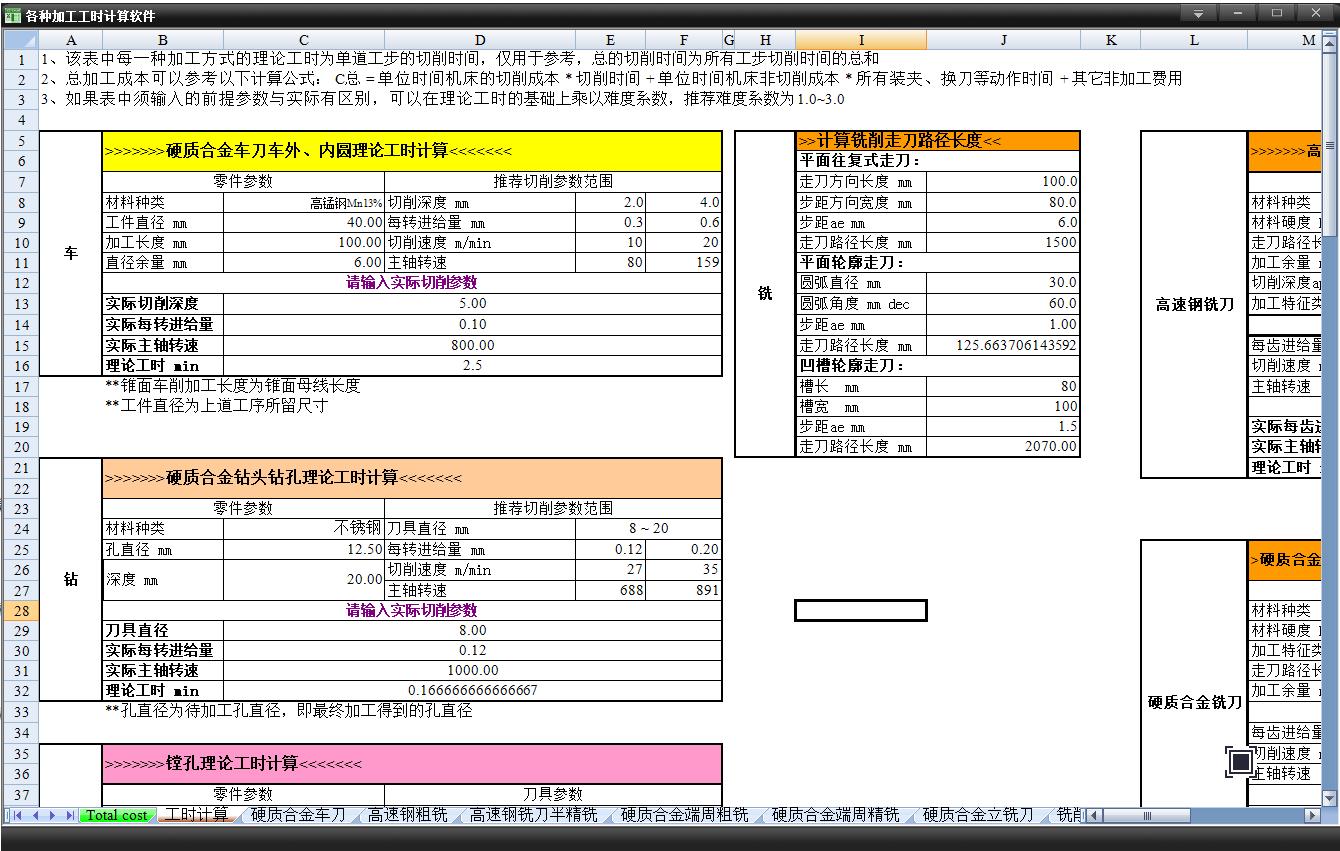The image size is (1340, 851).
Task: Select the drilling theoretical time 0.166666666666667 cell
Action: (x=473, y=690)
